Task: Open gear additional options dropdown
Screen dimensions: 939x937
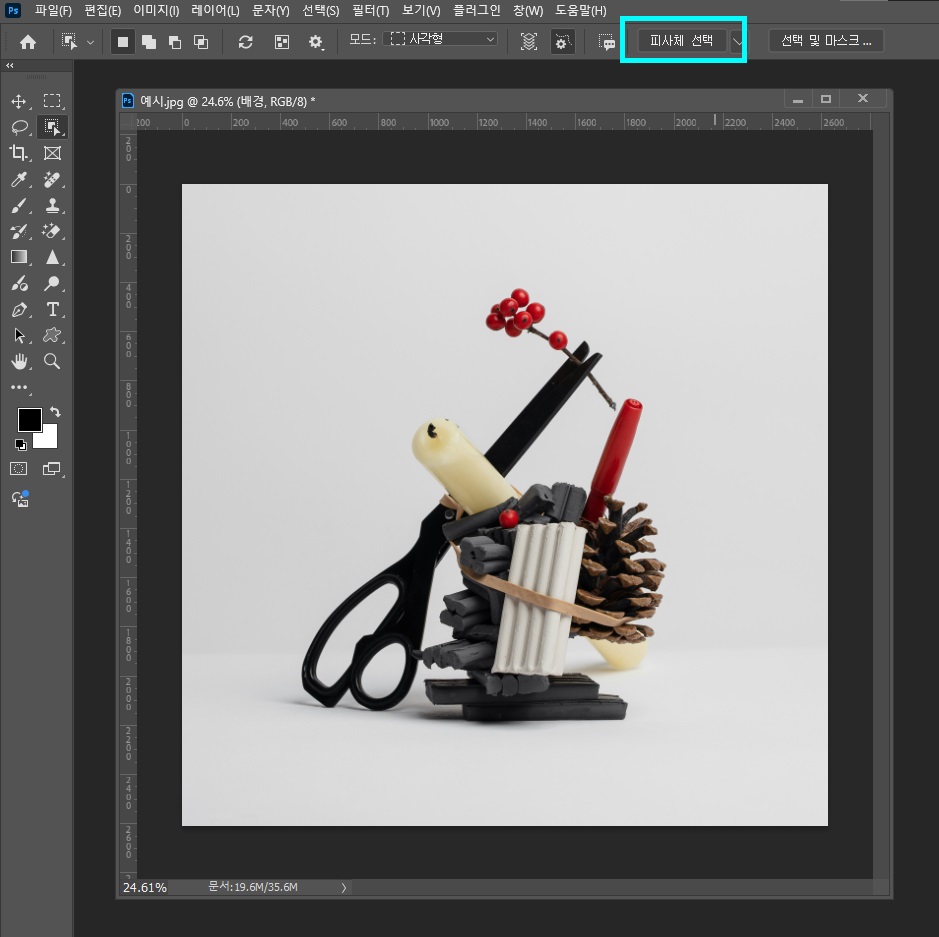Action: (x=316, y=42)
